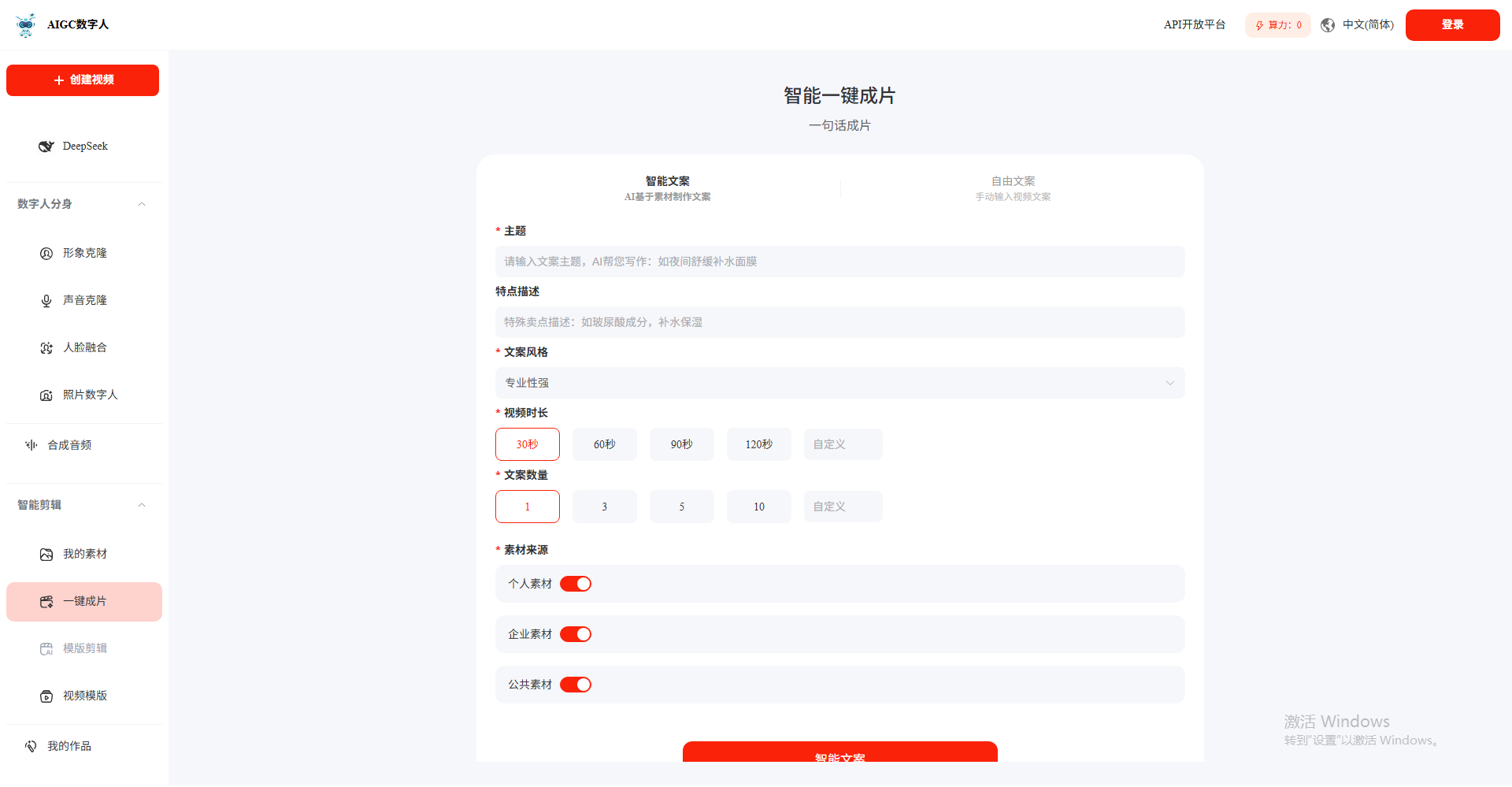
Task: Click the 形象克隆 avatar icon
Action: (46, 254)
